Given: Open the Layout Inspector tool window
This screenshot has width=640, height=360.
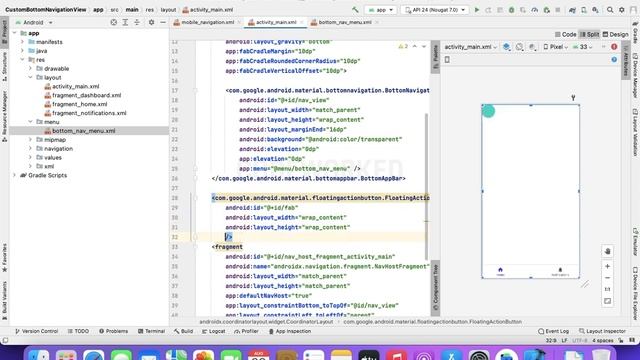Looking at the screenshot, I should tap(602, 331).
